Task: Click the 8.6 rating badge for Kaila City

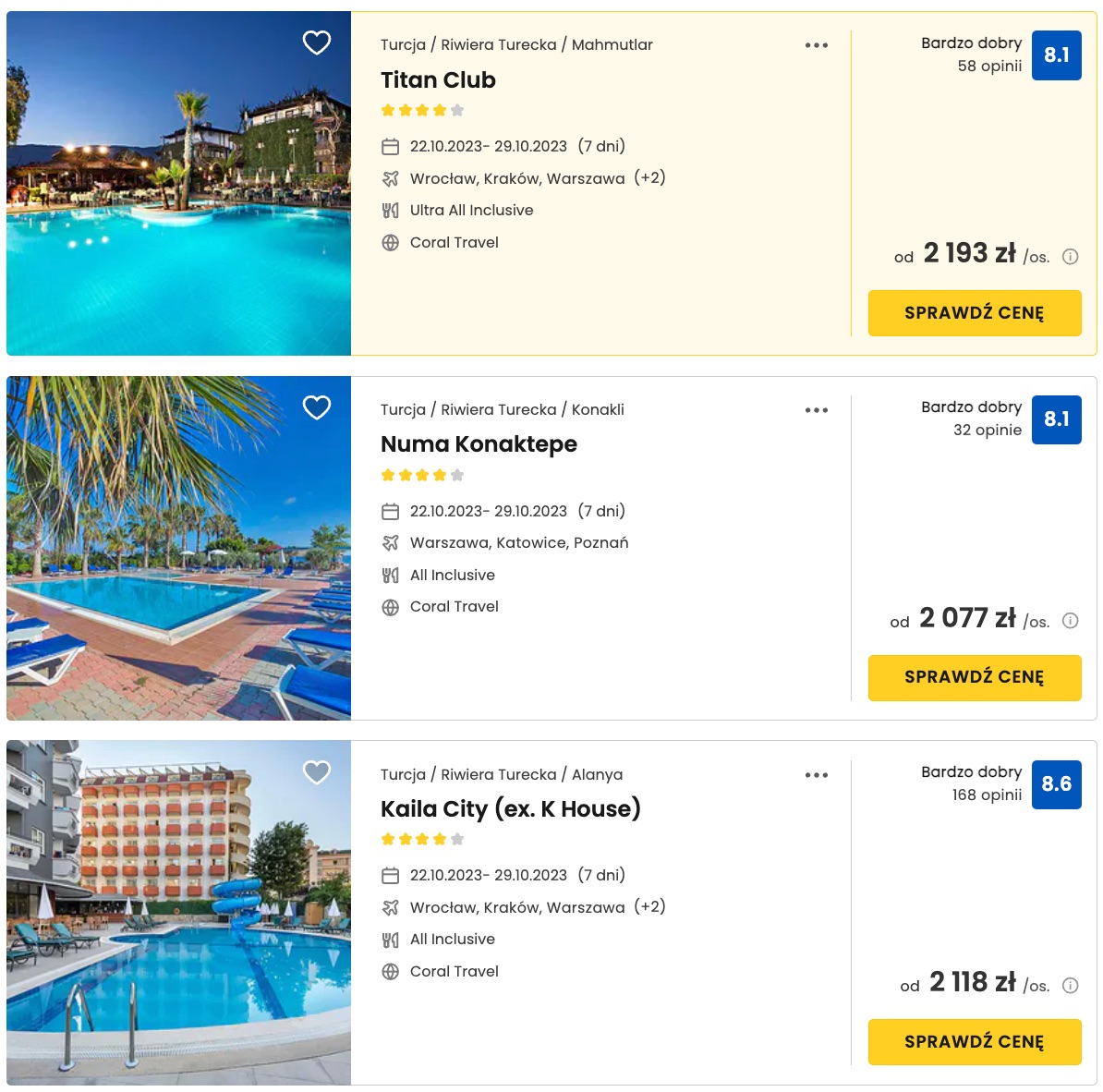Action: [1056, 784]
